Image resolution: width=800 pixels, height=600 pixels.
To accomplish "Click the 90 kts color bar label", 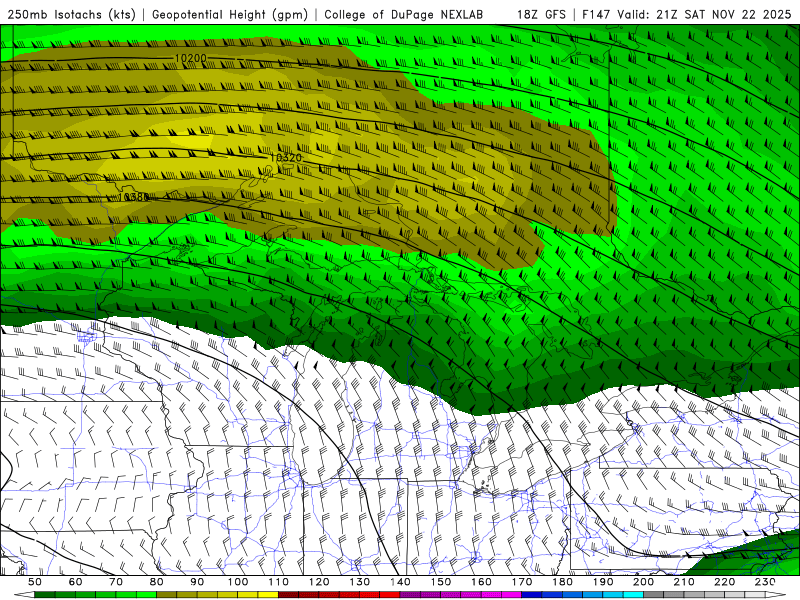I will [197, 582].
